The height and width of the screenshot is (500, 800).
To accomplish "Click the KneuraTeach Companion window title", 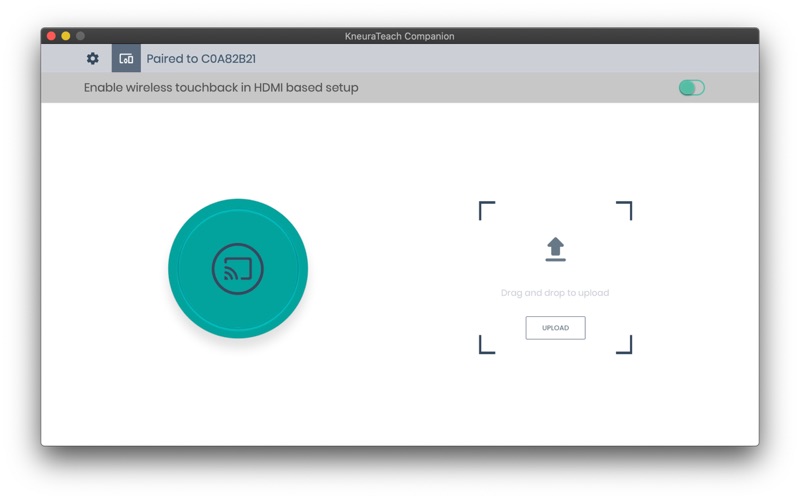I will 399,36.
